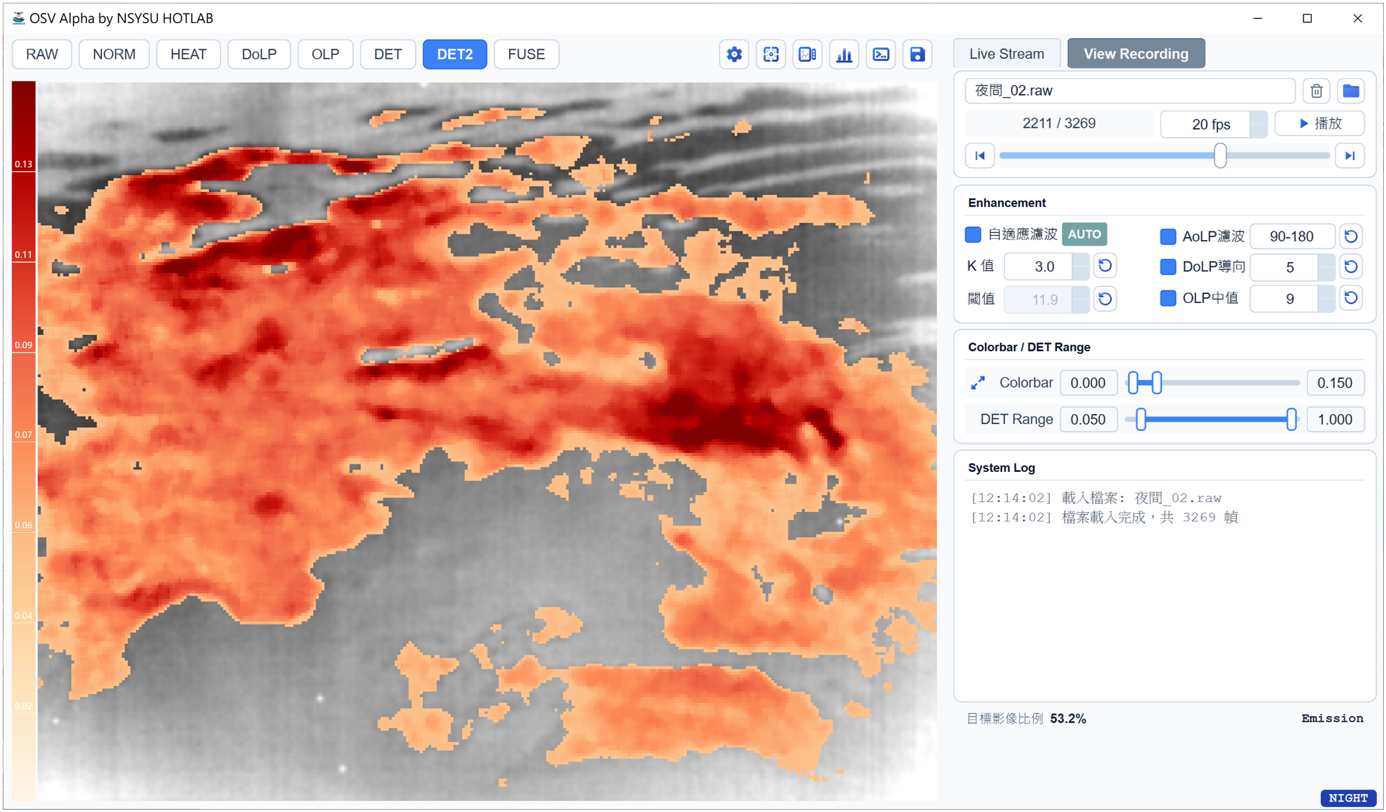Switch to NORM view mode
The image size is (1386, 812).
coord(114,55)
